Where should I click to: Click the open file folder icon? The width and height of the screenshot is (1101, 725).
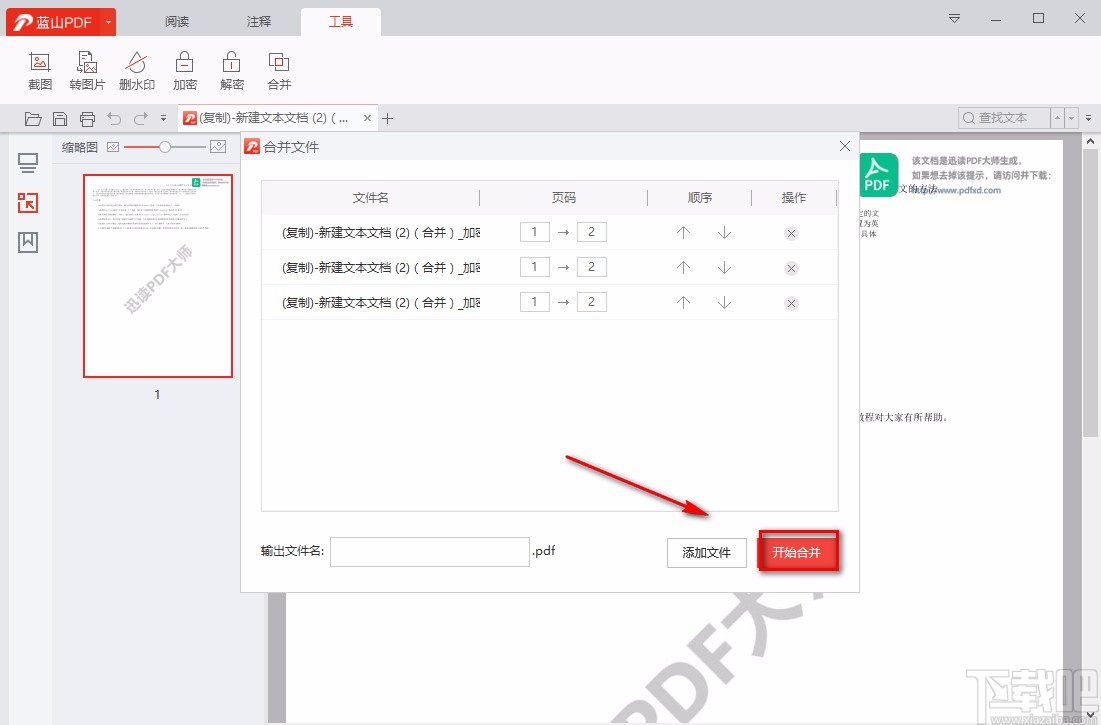[33, 118]
